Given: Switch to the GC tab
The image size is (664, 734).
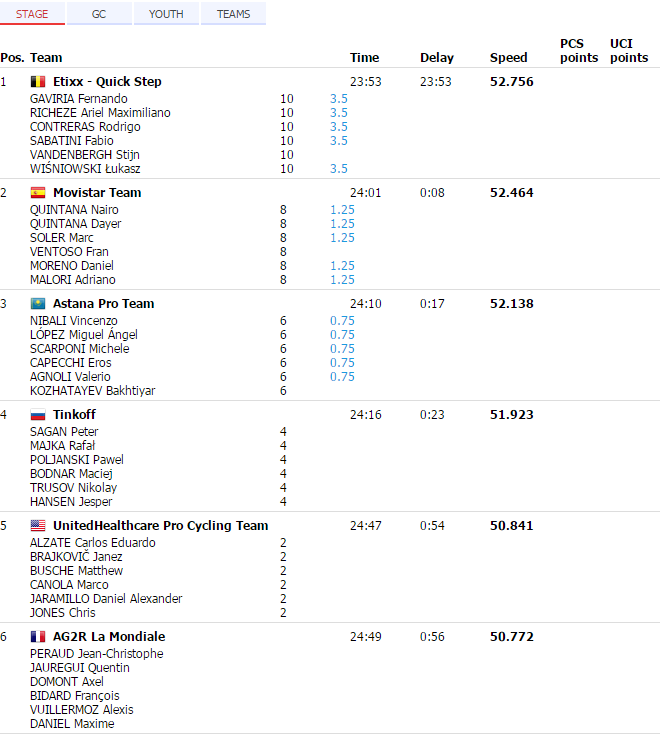Looking at the screenshot, I should [99, 14].
